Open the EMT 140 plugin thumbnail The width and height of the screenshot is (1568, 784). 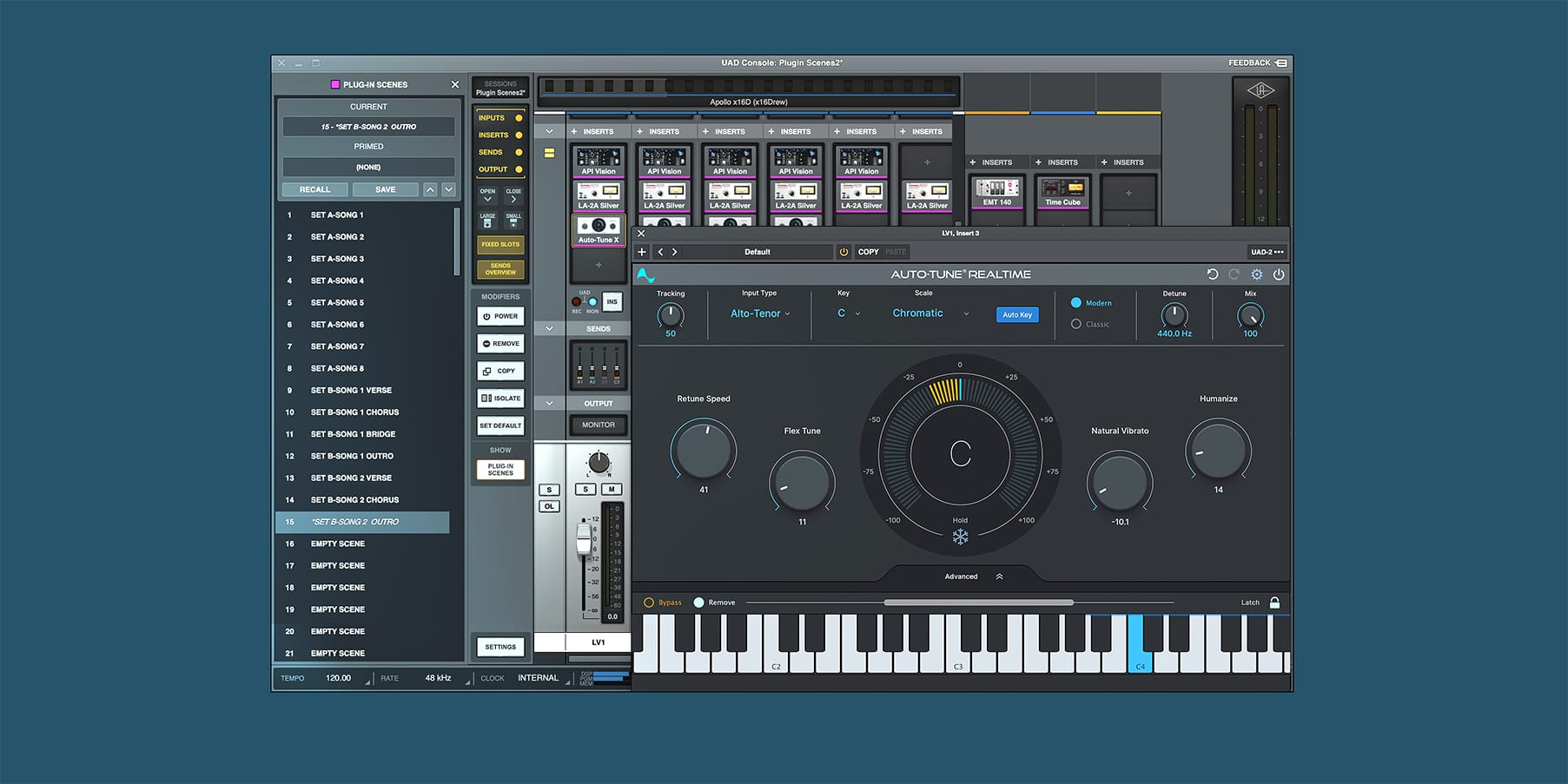(996, 192)
